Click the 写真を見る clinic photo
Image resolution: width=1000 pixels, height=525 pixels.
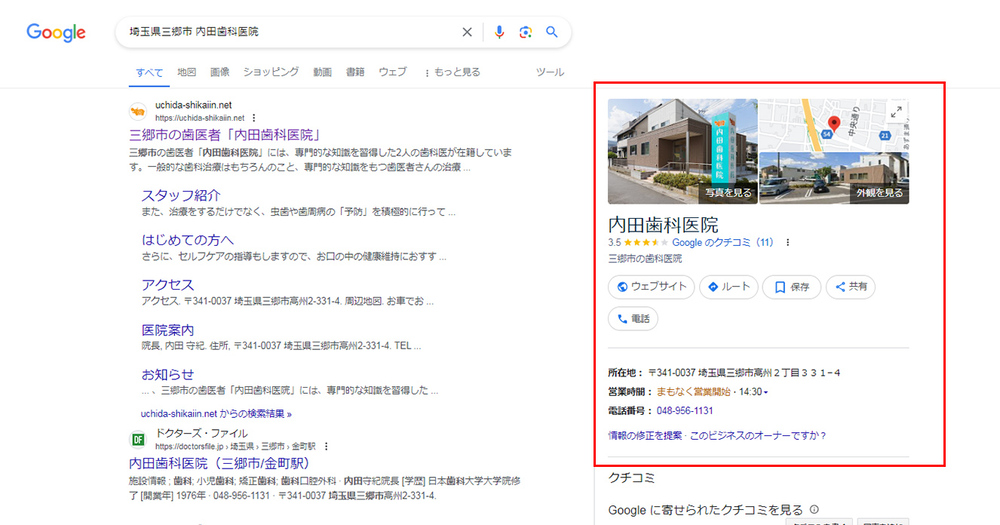pyautogui.click(x=682, y=151)
